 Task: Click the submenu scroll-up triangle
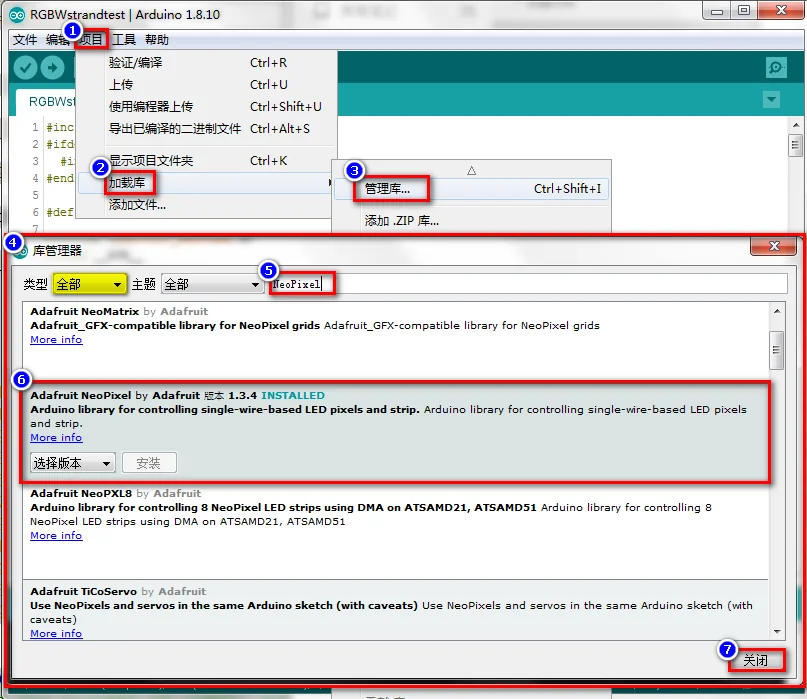471,170
